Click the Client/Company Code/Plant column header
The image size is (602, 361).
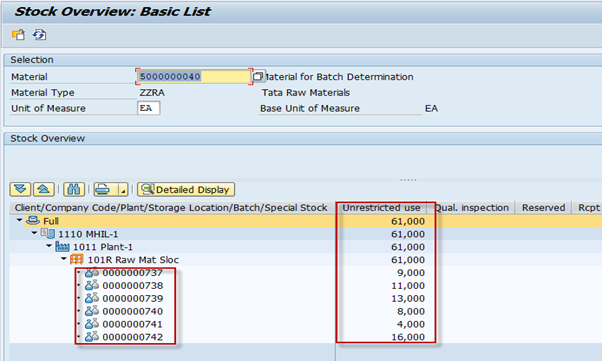pos(171,207)
